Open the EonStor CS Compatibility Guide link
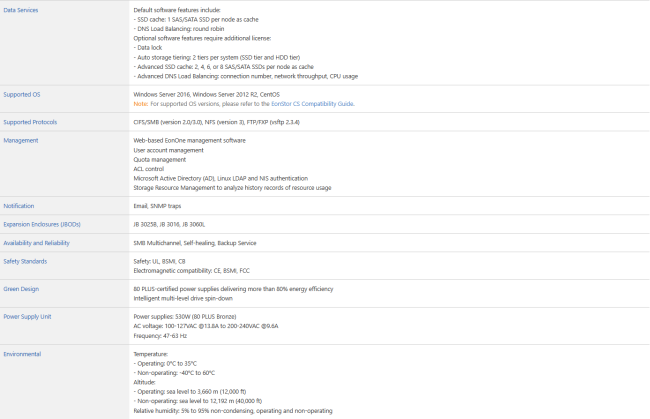The image size is (650, 419). click(312, 104)
